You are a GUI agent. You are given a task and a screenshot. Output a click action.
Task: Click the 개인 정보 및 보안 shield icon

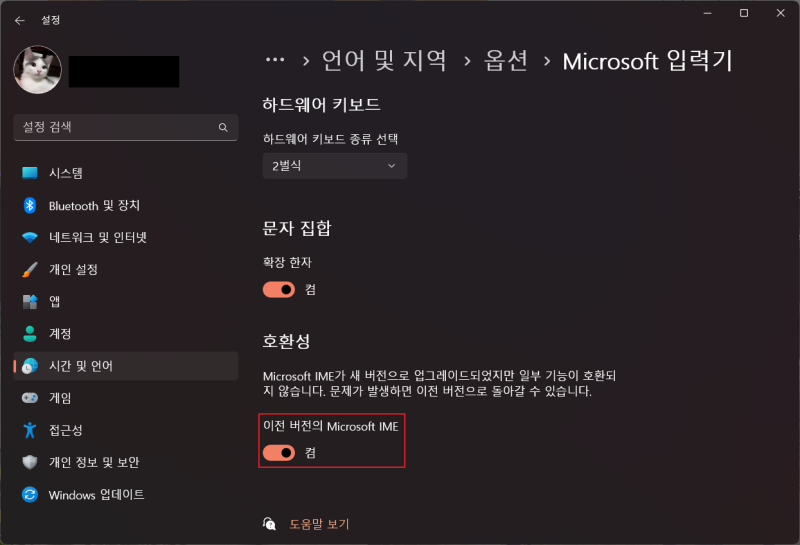(x=30, y=462)
